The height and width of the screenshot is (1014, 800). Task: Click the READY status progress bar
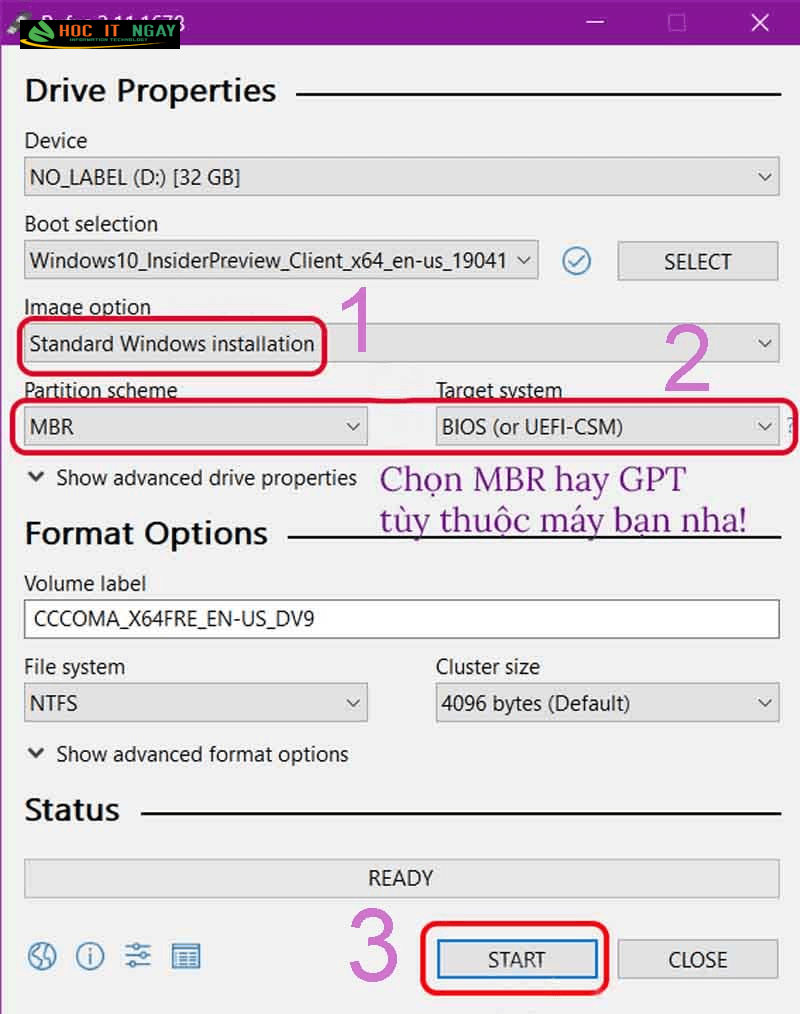(x=402, y=878)
